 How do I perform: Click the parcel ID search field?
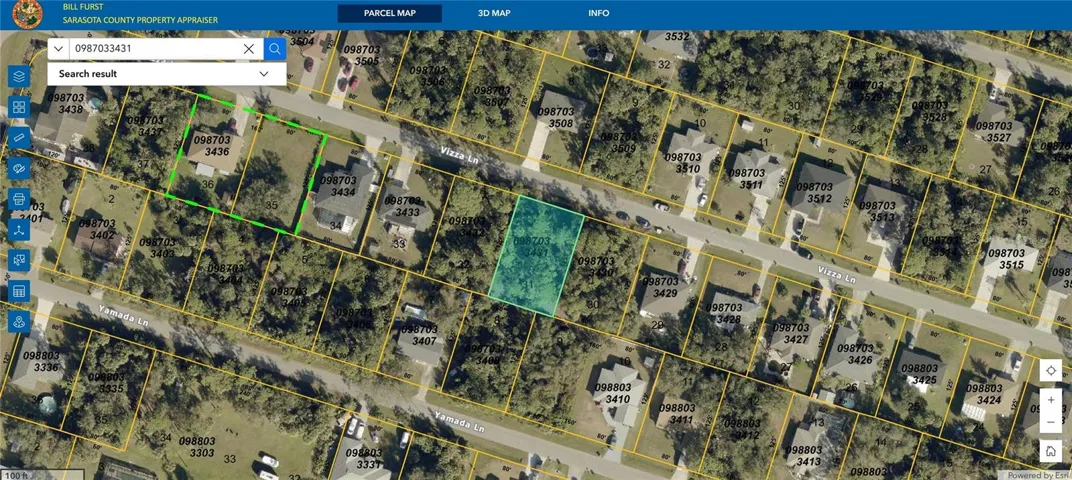coord(155,48)
